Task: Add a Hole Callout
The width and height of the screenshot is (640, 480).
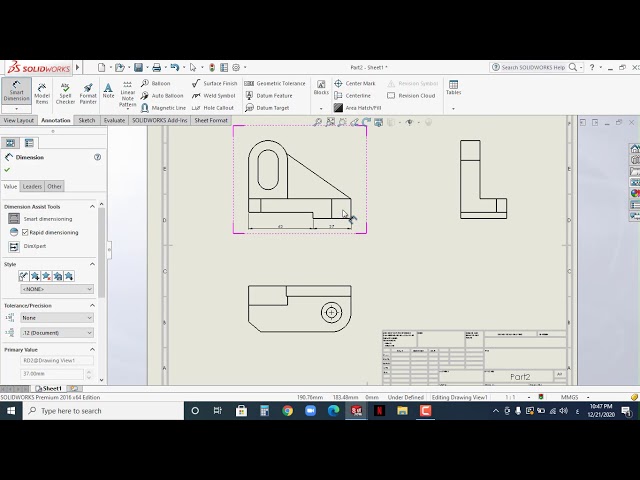Action: 213,108
